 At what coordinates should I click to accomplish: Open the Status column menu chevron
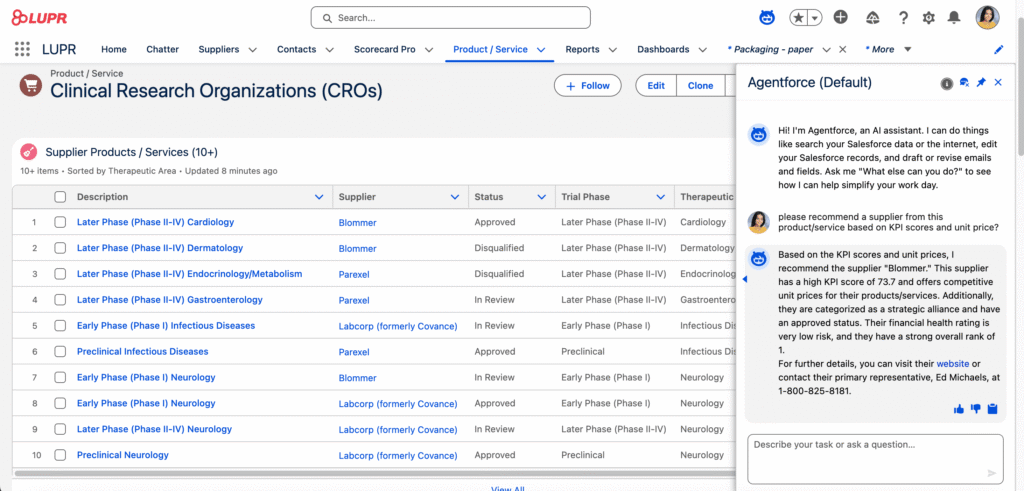click(x=541, y=197)
